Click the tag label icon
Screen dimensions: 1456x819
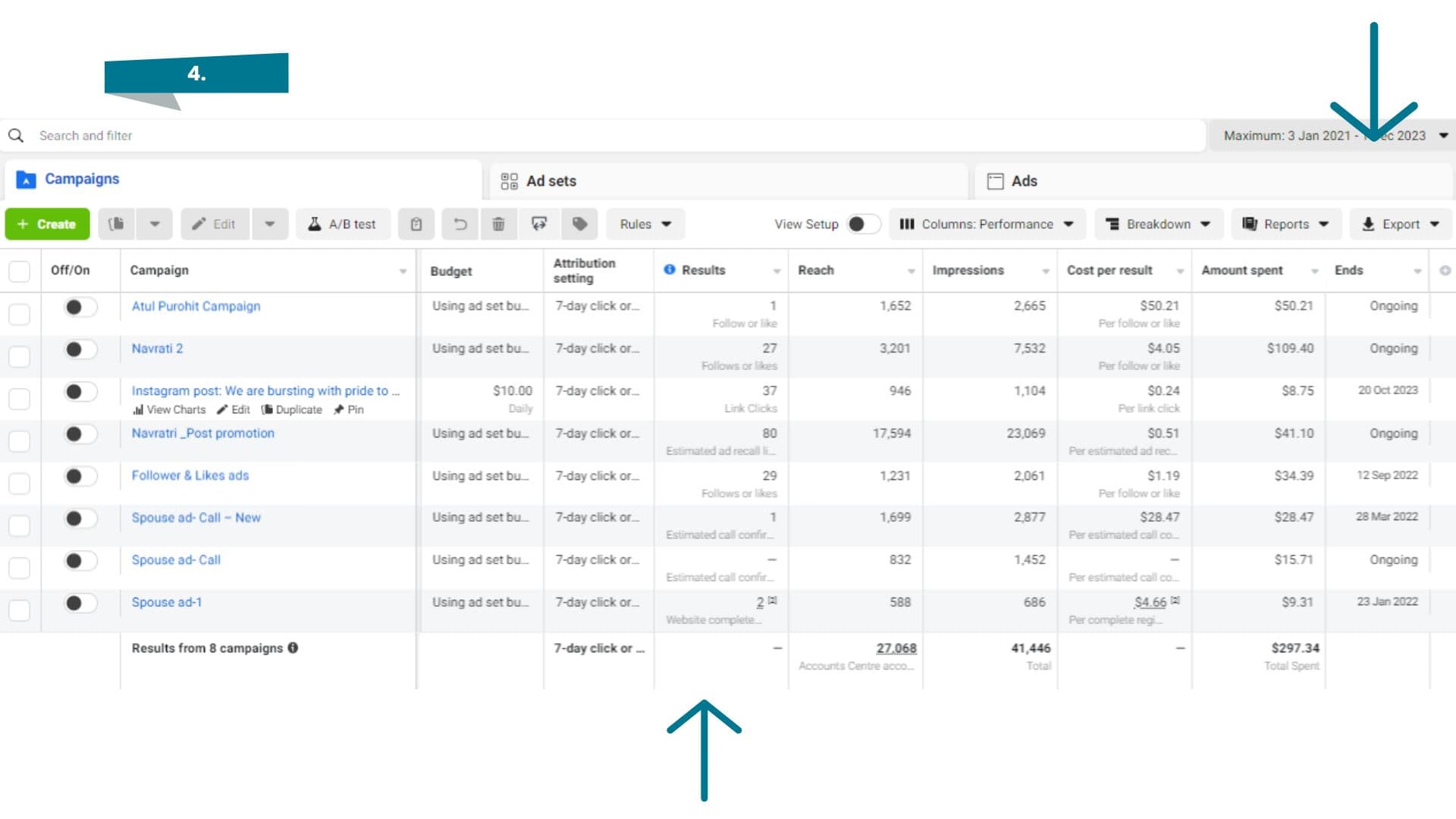[x=580, y=224]
